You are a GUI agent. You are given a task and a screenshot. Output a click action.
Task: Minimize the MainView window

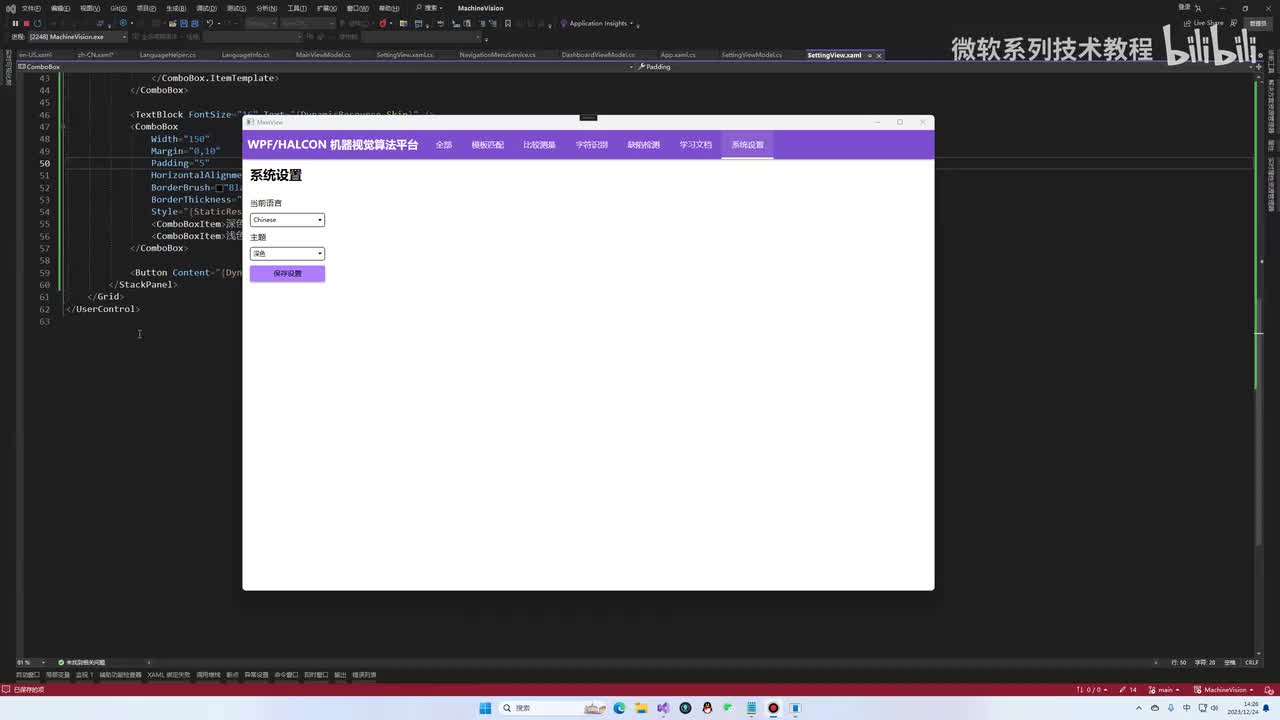877,122
